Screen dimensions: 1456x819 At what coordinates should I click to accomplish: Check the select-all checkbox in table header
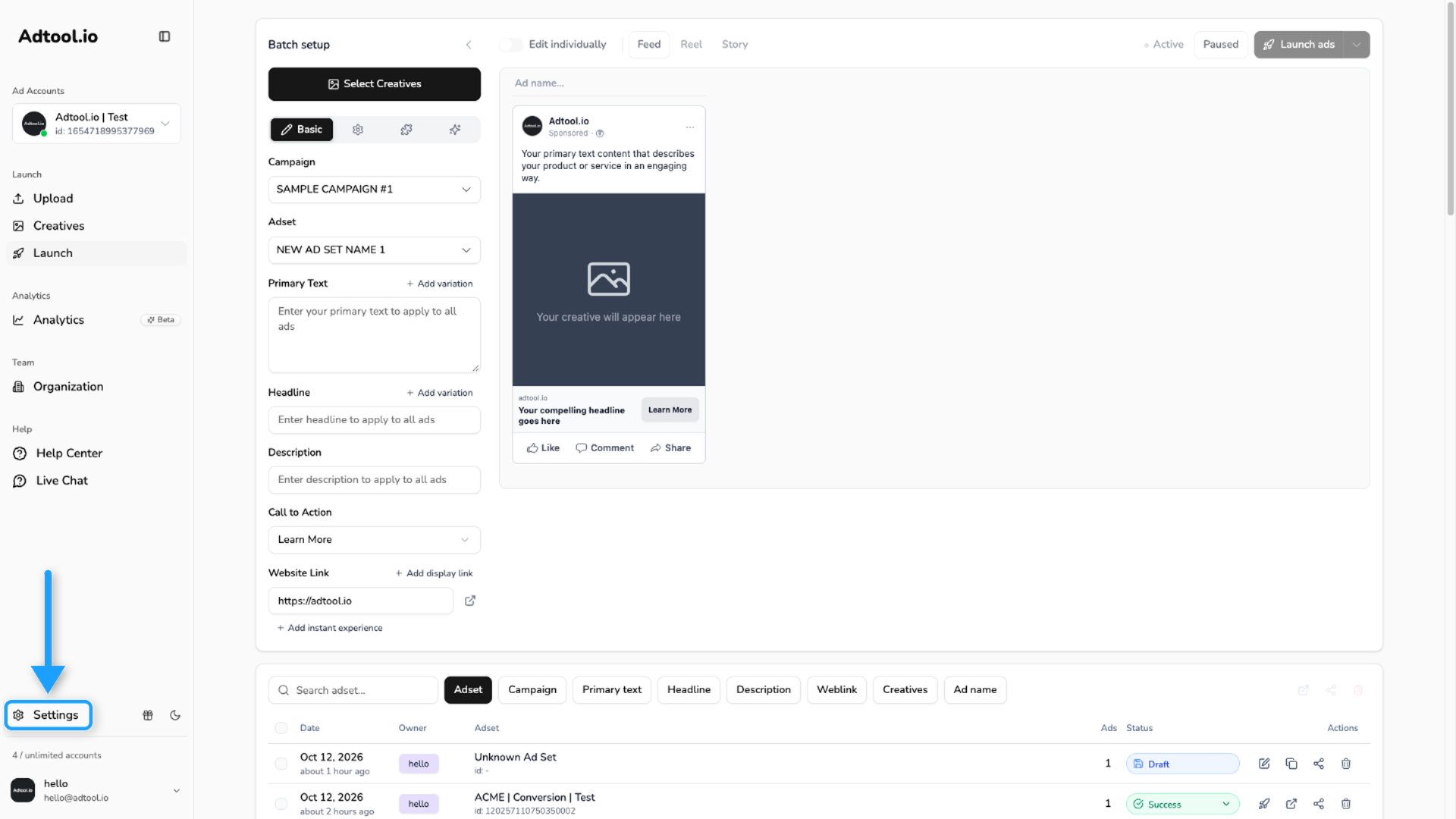pyautogui.click(x=281, y=728)
